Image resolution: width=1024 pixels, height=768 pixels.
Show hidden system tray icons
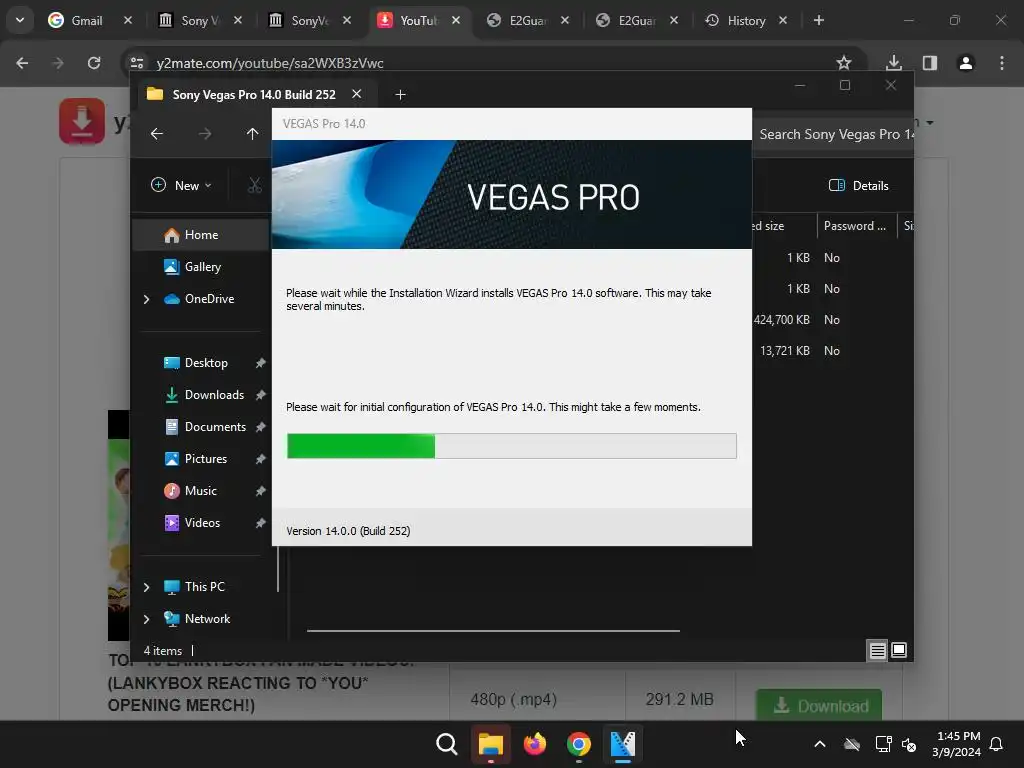[x=820, y=744]
